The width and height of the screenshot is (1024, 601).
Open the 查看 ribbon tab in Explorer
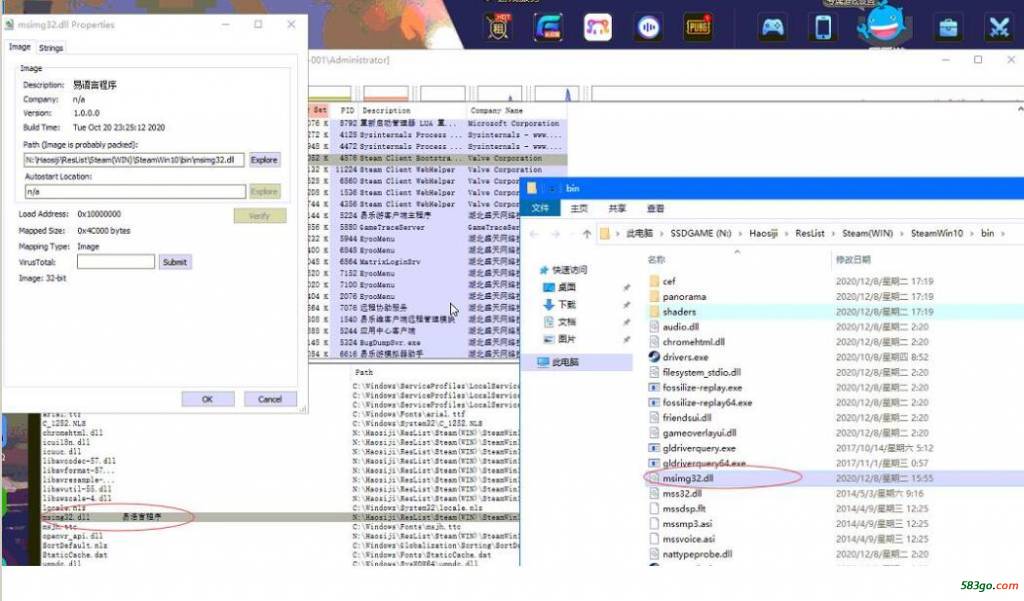pyautogui.click(x=655, y=208)
